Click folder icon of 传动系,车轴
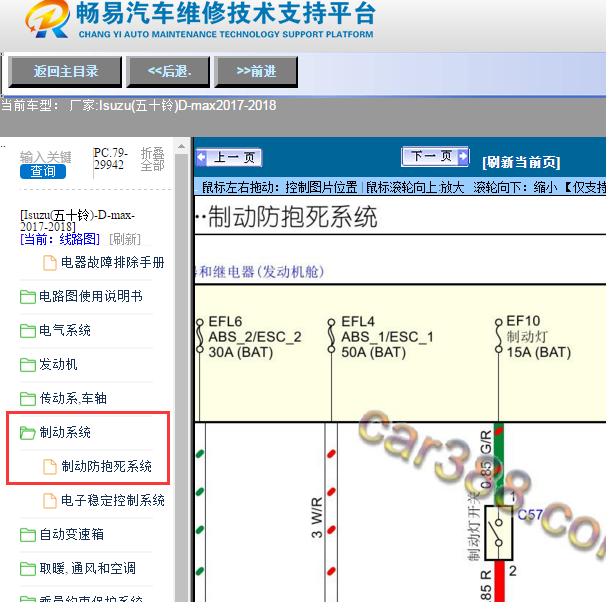This screenshot has width=606, height=602. point(27,399)
